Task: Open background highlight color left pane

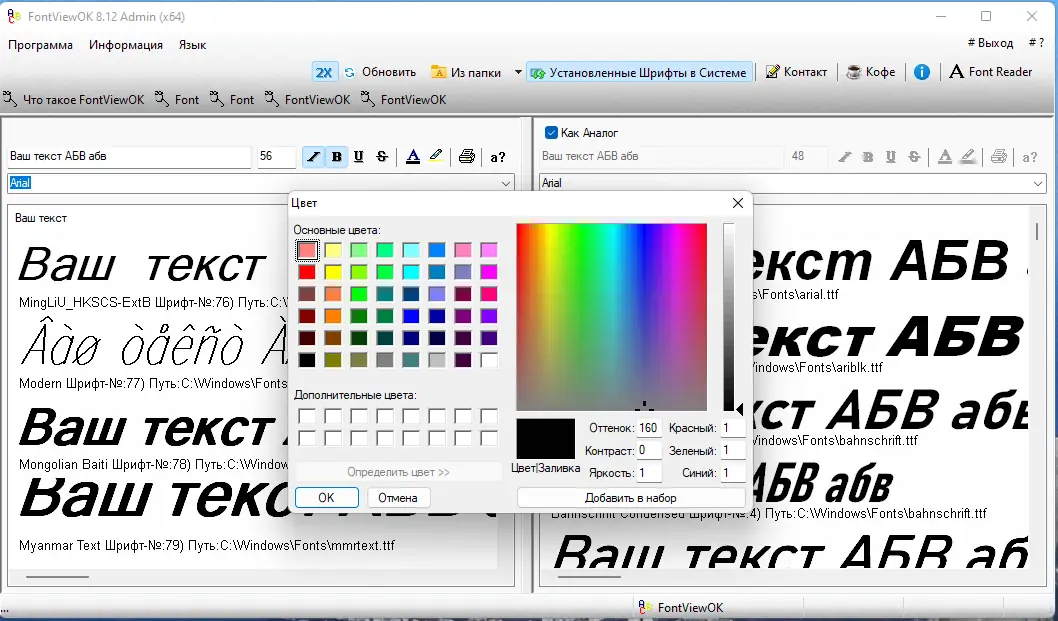Action: tap(436, 157)
